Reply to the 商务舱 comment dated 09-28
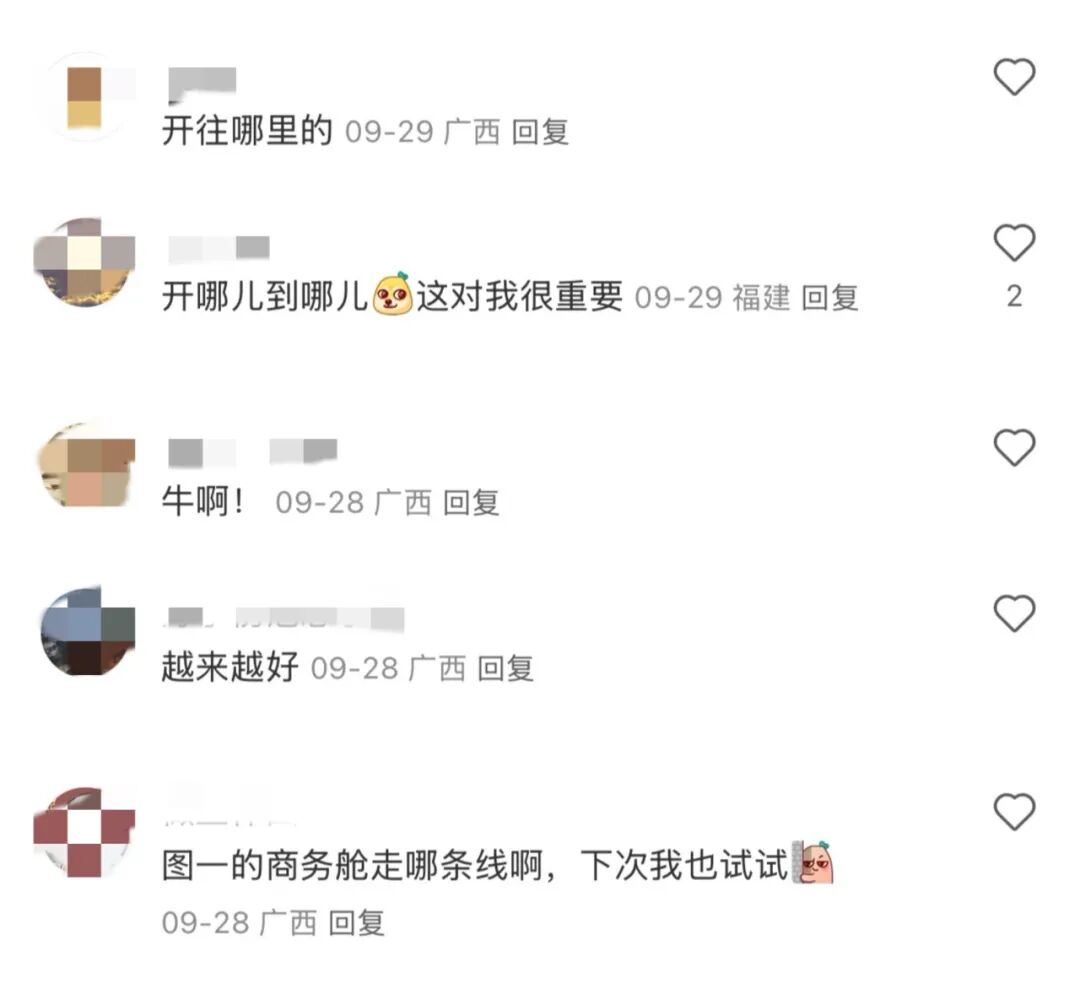The height and width of the screenshot is (983, 1080). pos(356,922)
